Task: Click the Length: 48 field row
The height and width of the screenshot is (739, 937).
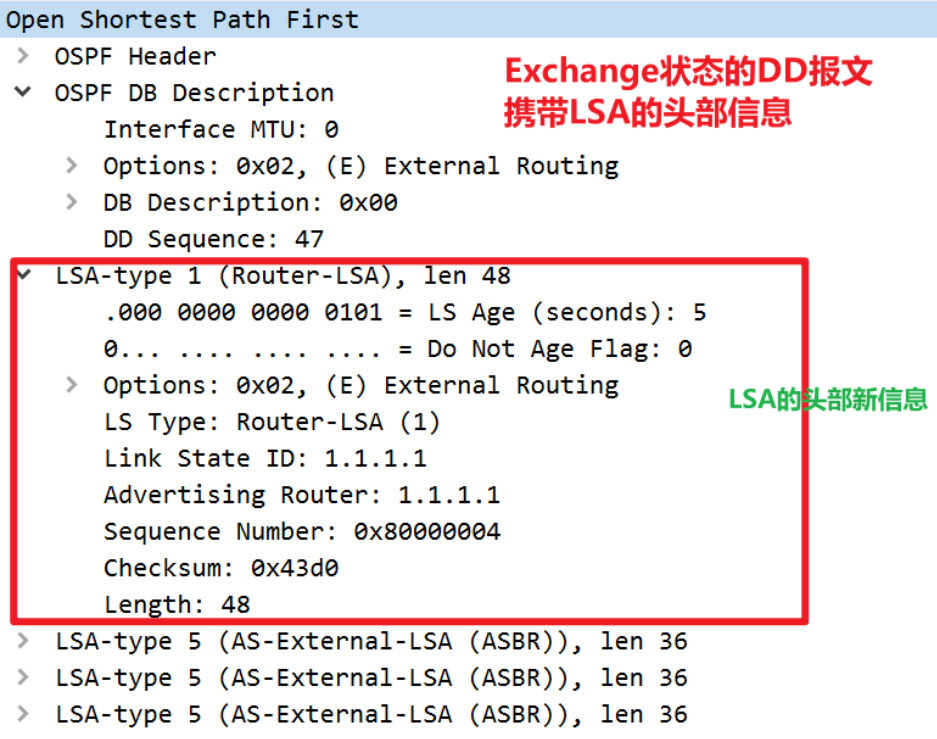Action: (x=176, y=604)
